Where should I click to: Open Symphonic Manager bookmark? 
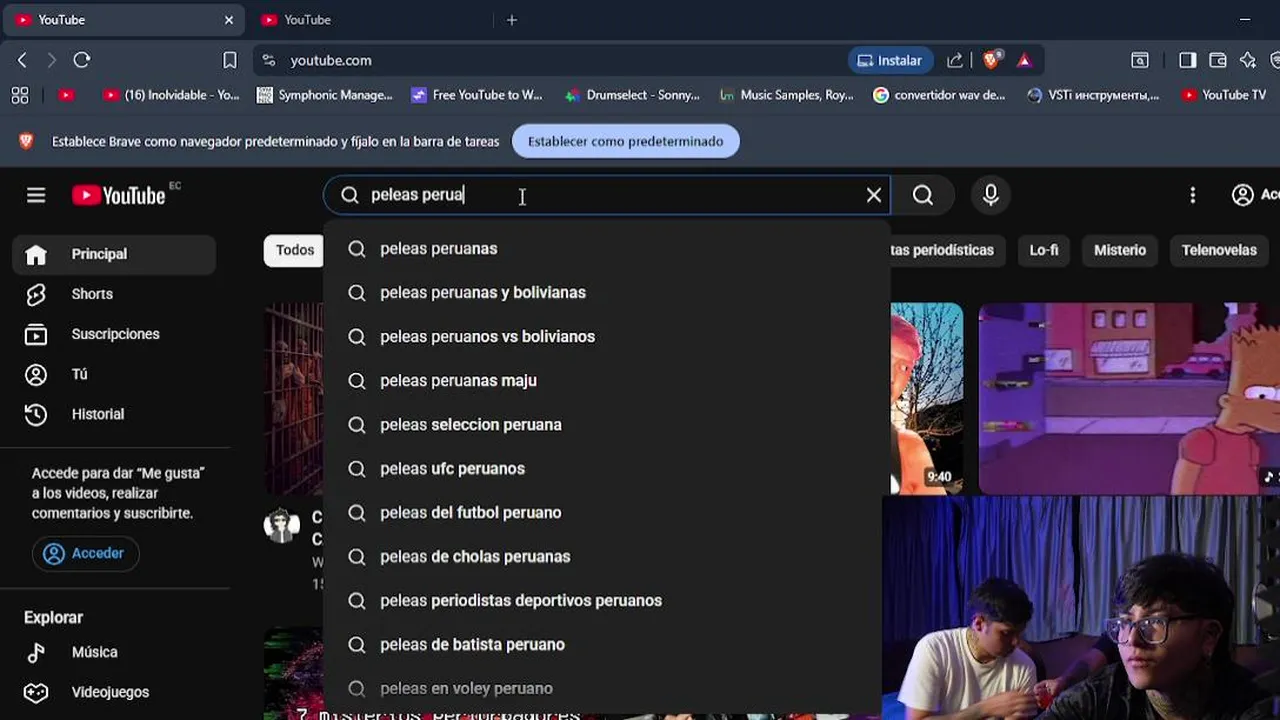pos(326,95)
